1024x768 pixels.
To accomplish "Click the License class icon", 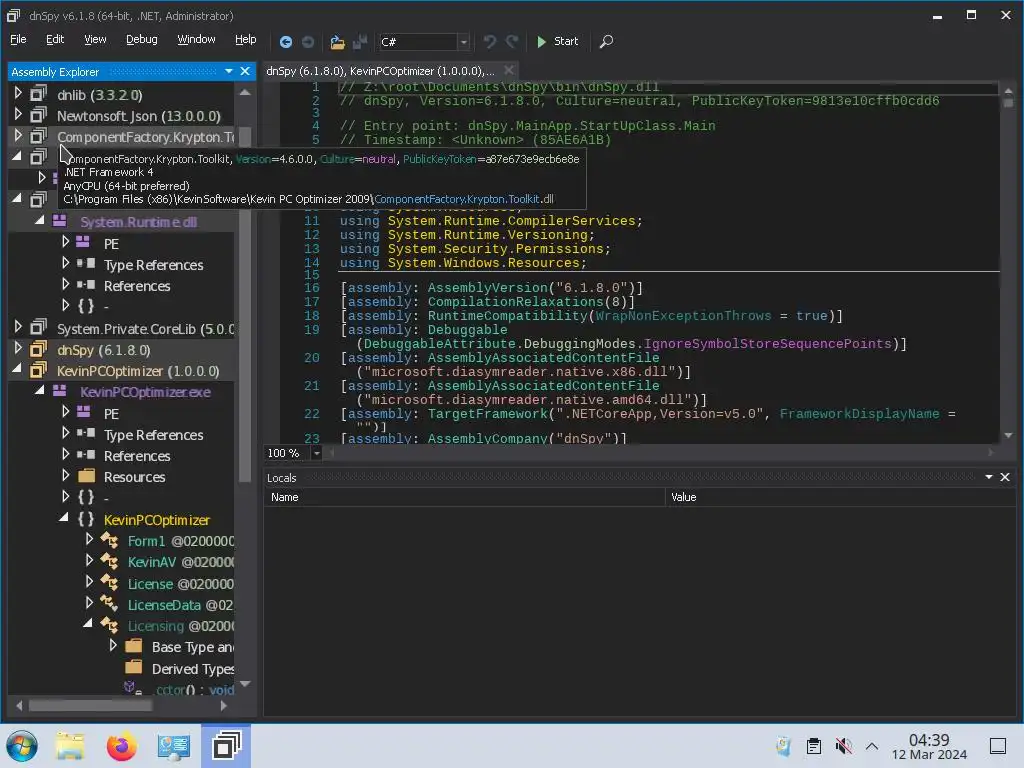I will tap(109, 583).
